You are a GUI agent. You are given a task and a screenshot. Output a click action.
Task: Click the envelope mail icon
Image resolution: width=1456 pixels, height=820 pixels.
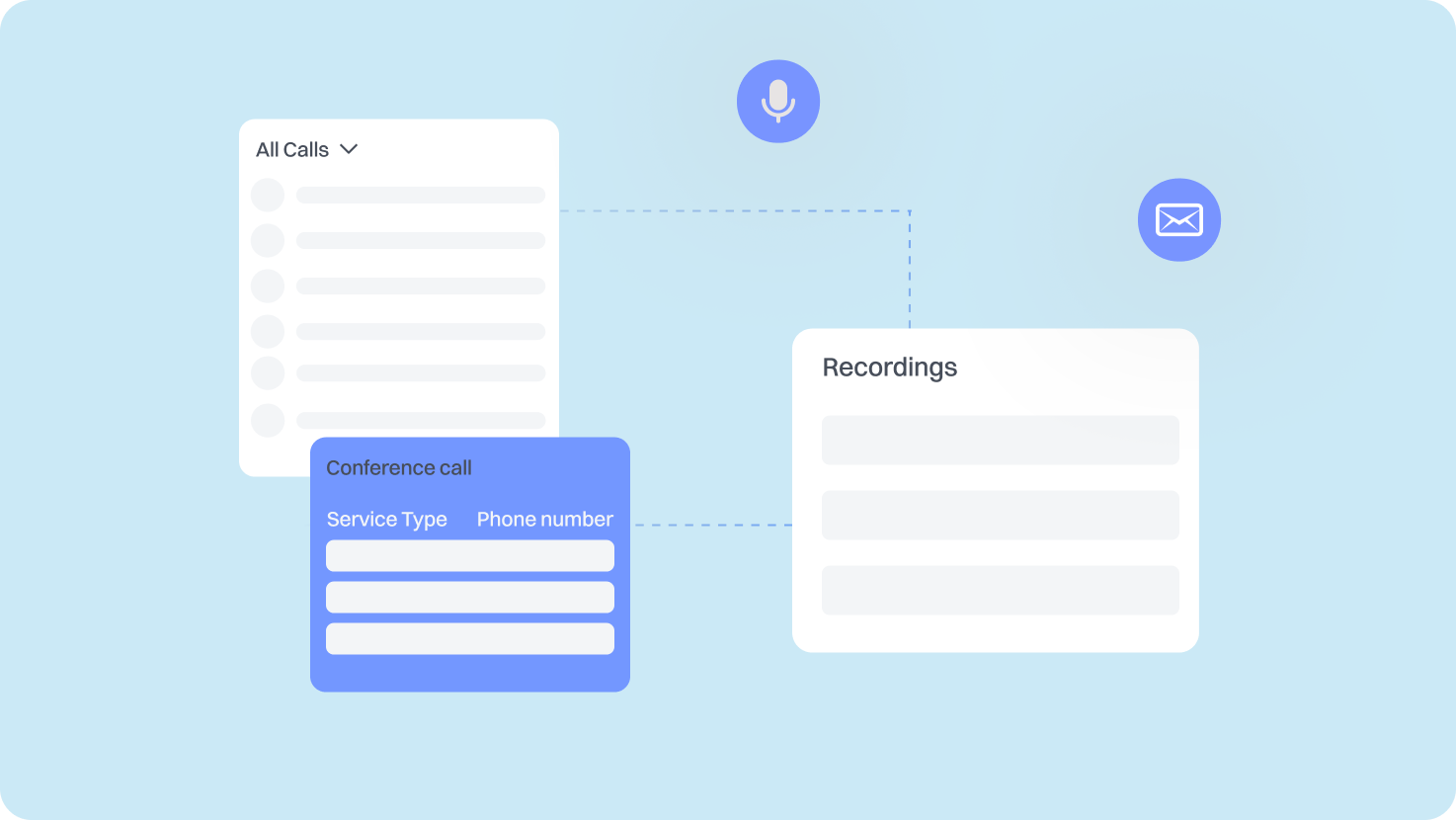[x=1178, y=219]
